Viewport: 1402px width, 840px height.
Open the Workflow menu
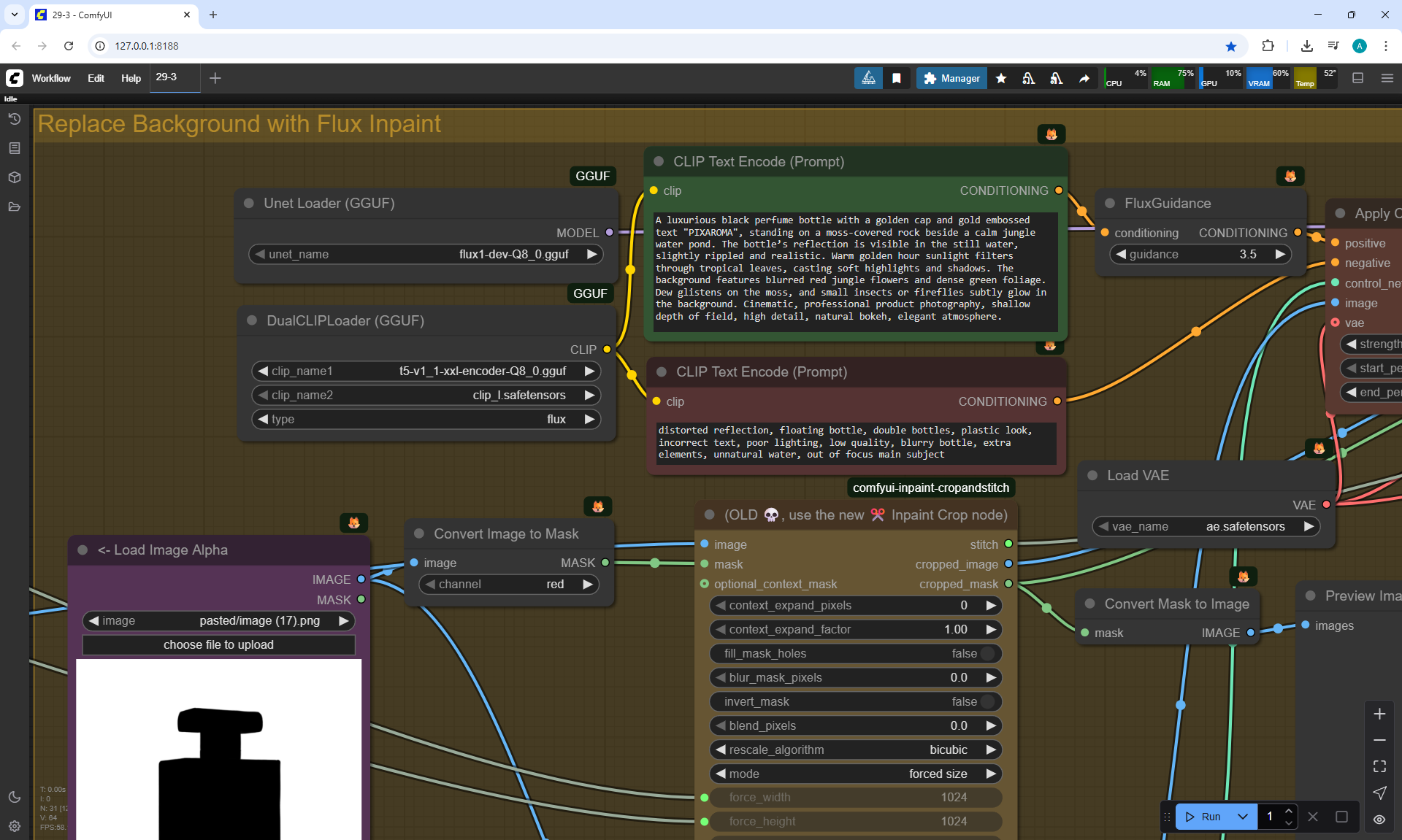click(51, 78)
